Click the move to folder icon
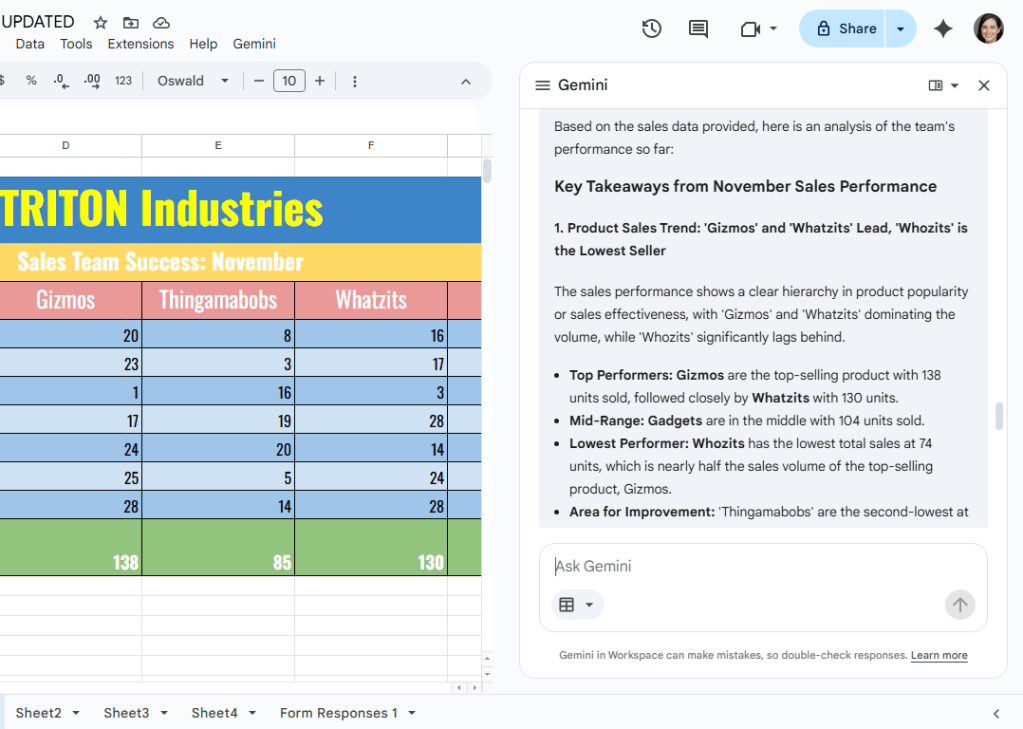The height and width of the screenshot is (729, 1023). click(131, 22)
